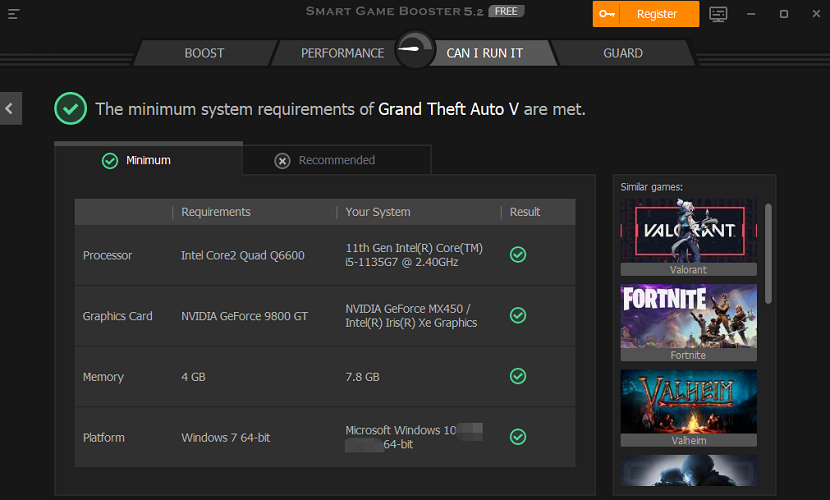Click the Result column header

click(525, 212)
